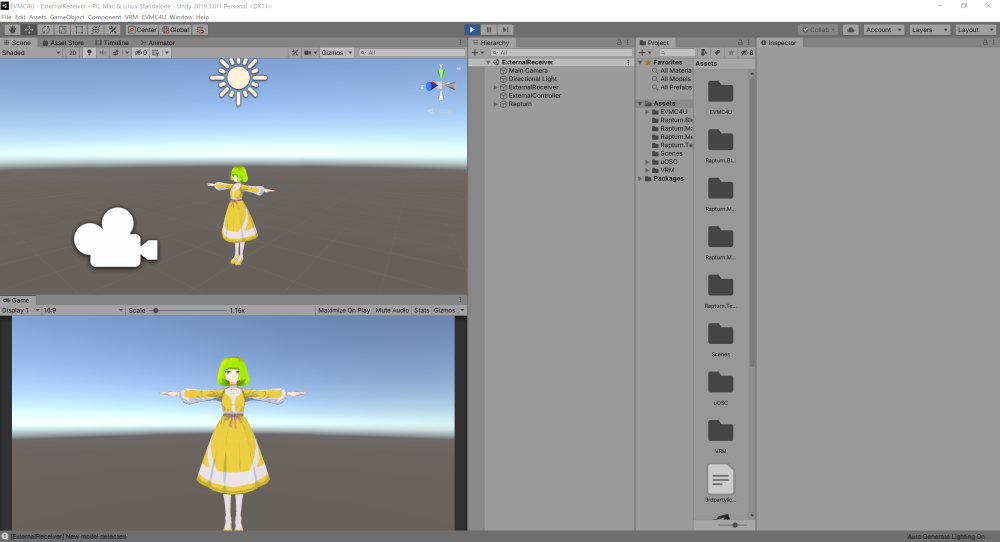Click the Scene search field
This screenshot has width=1000, height=542.
click(411, 52)
